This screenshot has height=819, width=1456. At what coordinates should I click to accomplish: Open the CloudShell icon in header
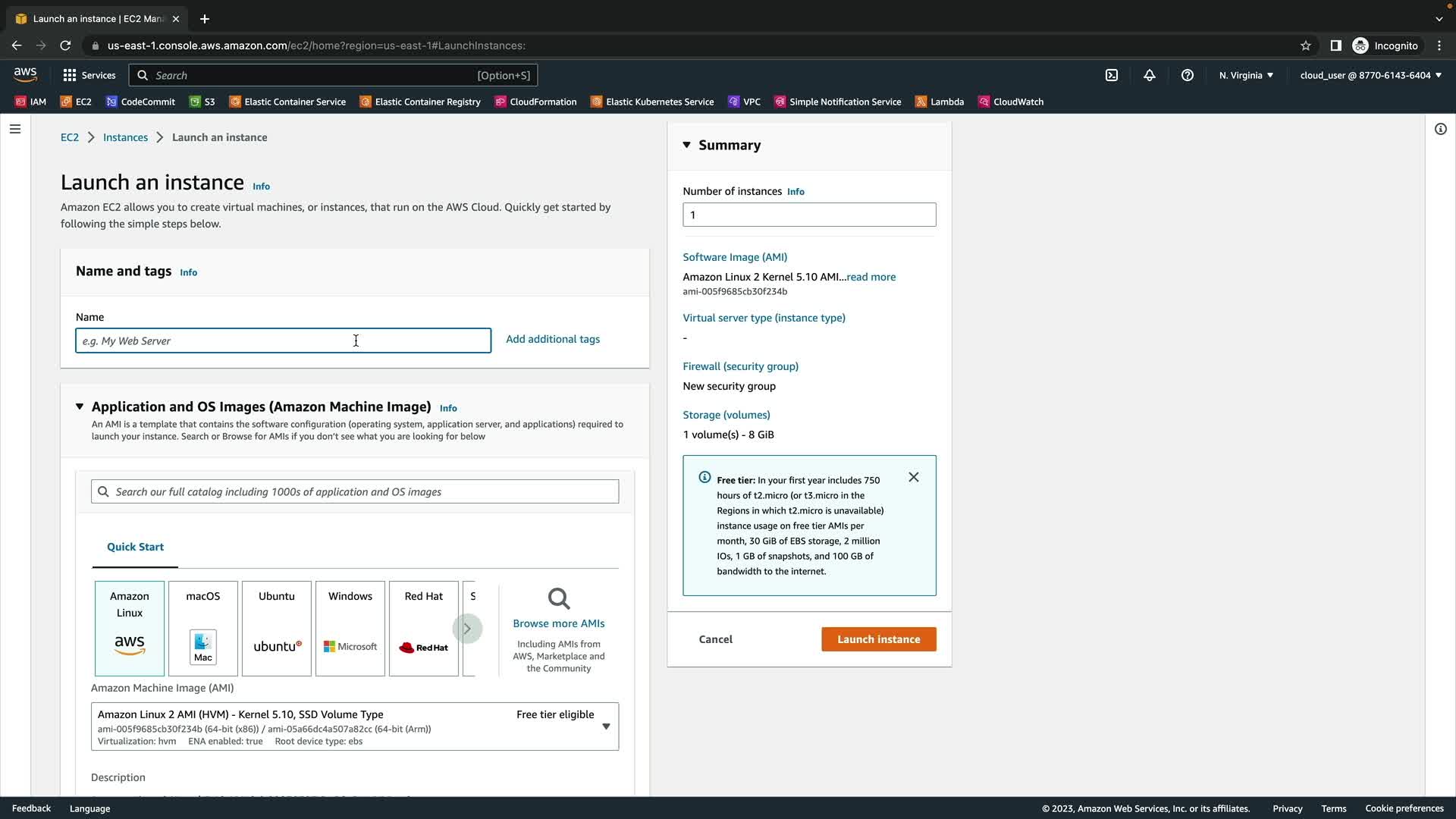(1112, 75)
